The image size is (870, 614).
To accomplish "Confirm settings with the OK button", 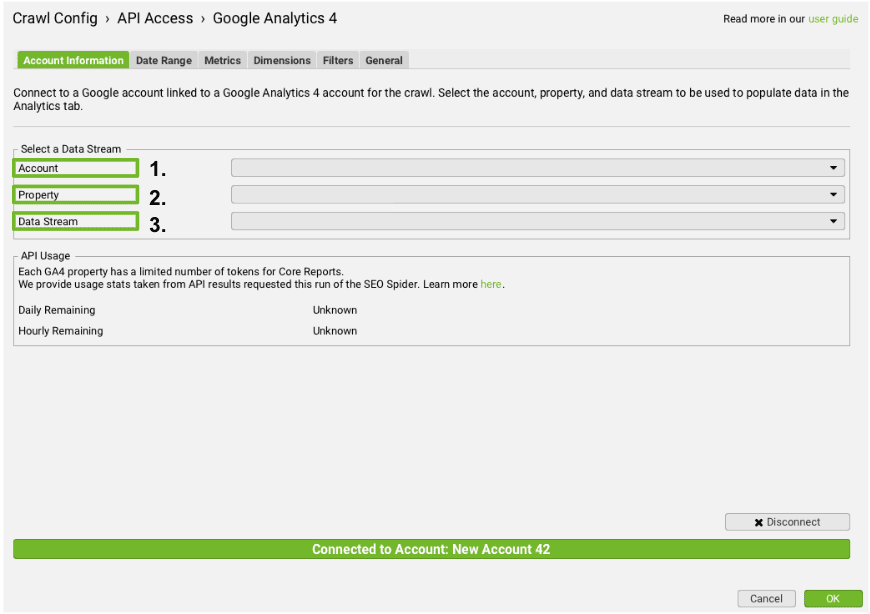I will pyautogui.click(x=832, y=598).
